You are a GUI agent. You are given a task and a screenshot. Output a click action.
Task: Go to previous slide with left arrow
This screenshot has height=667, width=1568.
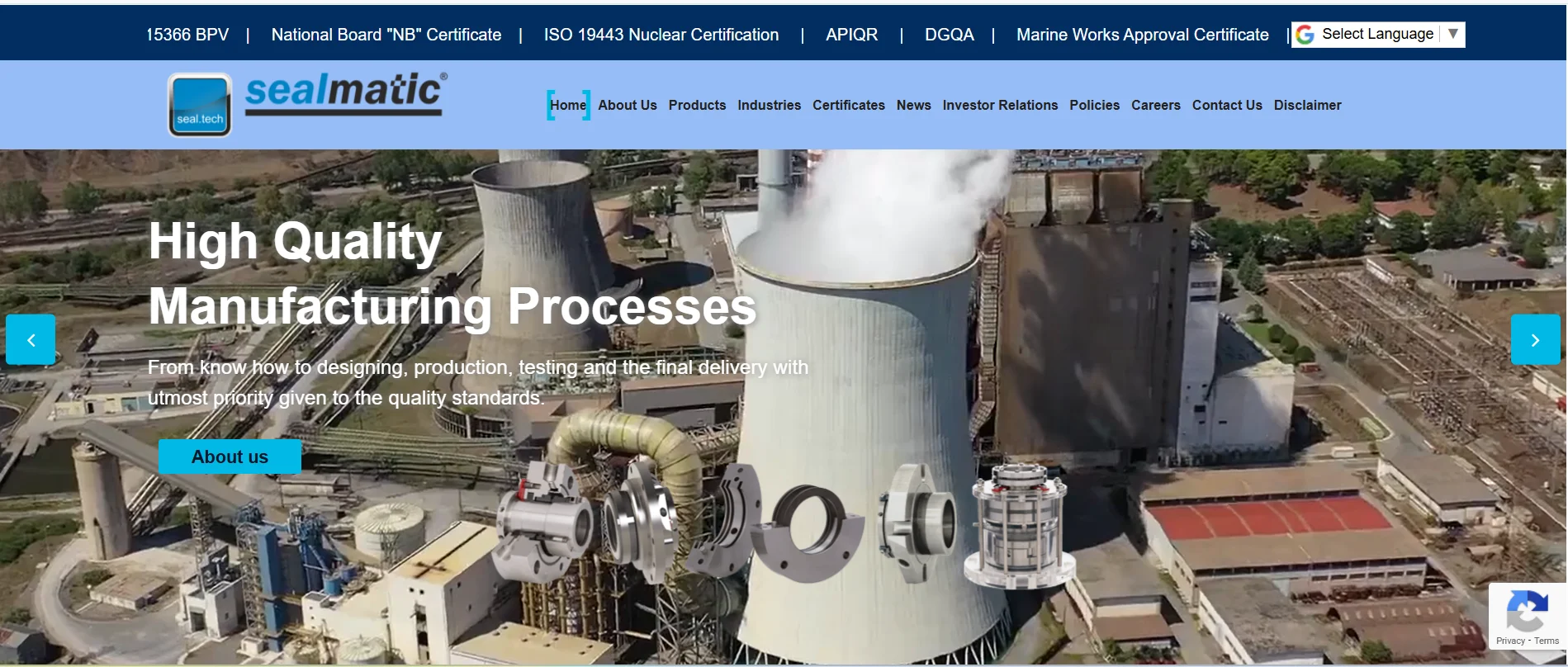pyautogui.click(x=31, y=339)
